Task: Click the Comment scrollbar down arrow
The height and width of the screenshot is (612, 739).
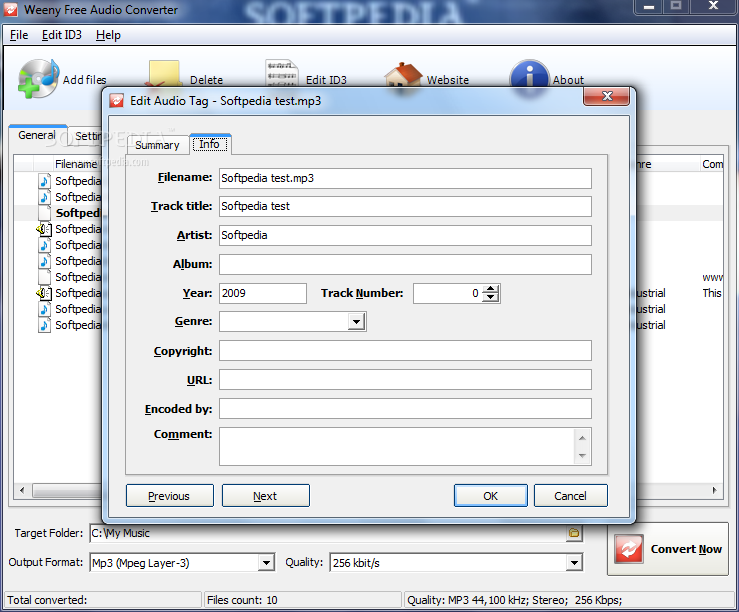Action: pos(583,455)
